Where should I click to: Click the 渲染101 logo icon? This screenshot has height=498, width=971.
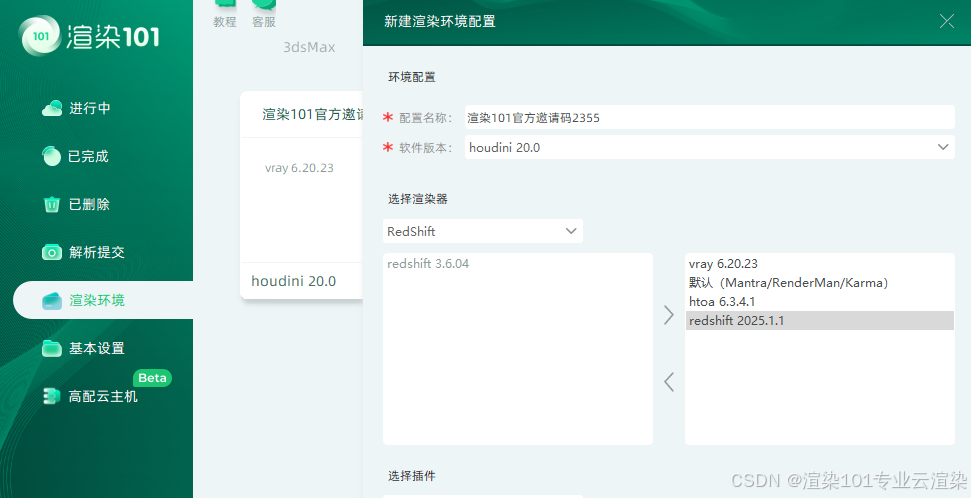[x=40, y=36]
